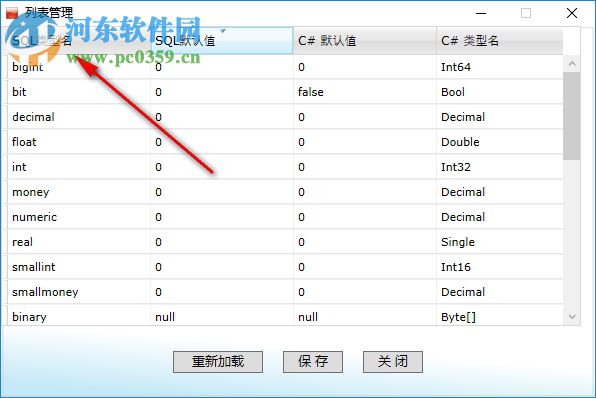The width and height of the screenshot is (596, 398).
Task: Click the 'Single' C# type cell
Action: (x=499, y=242)
